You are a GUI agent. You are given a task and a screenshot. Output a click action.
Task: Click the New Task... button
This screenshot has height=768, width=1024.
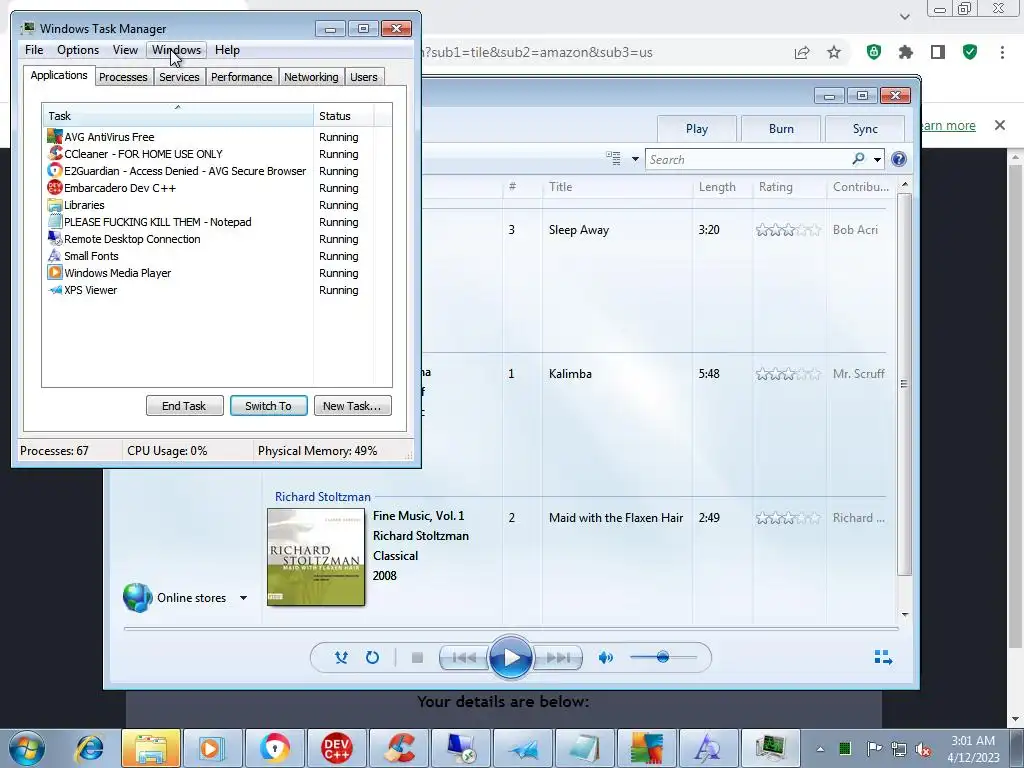(352, 406)
